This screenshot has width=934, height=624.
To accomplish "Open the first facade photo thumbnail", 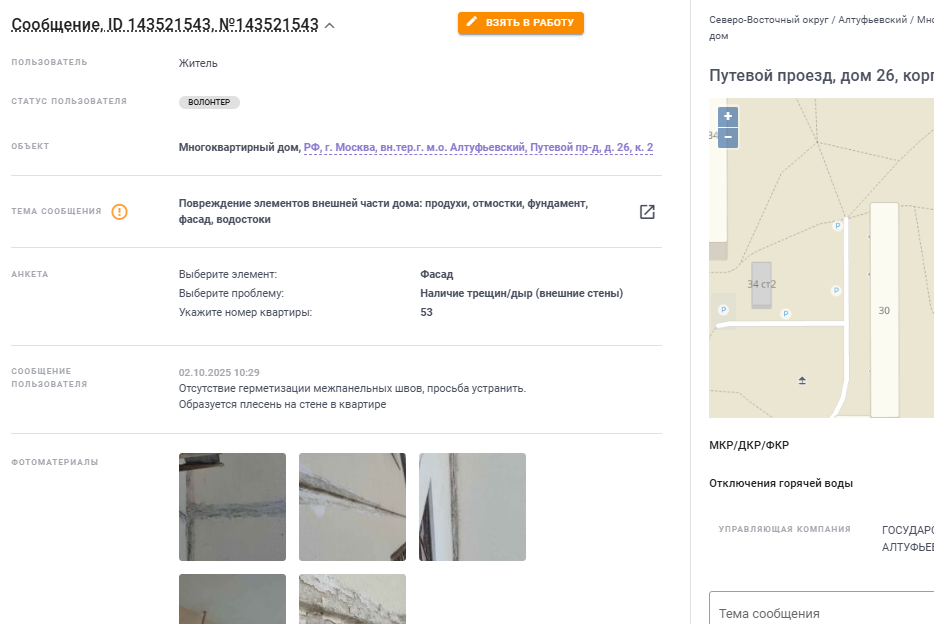I will (x=232, y=507).
